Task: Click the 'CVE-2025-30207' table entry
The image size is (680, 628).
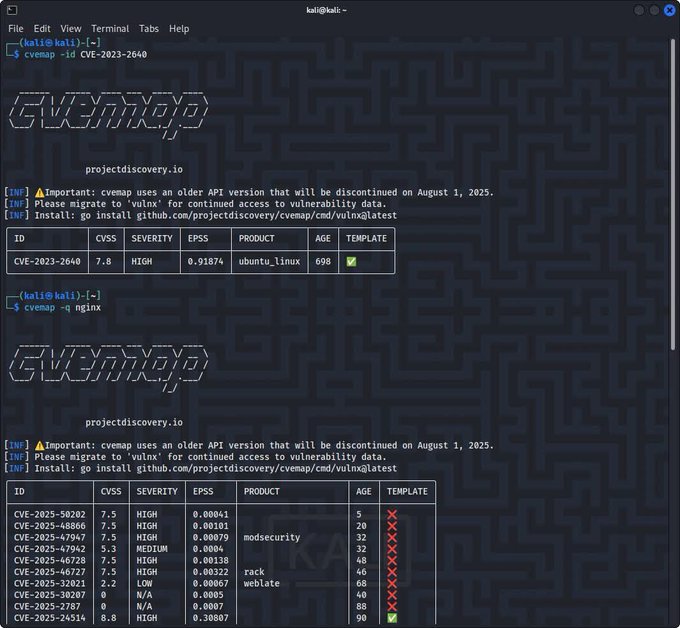Action: [50, 595]
